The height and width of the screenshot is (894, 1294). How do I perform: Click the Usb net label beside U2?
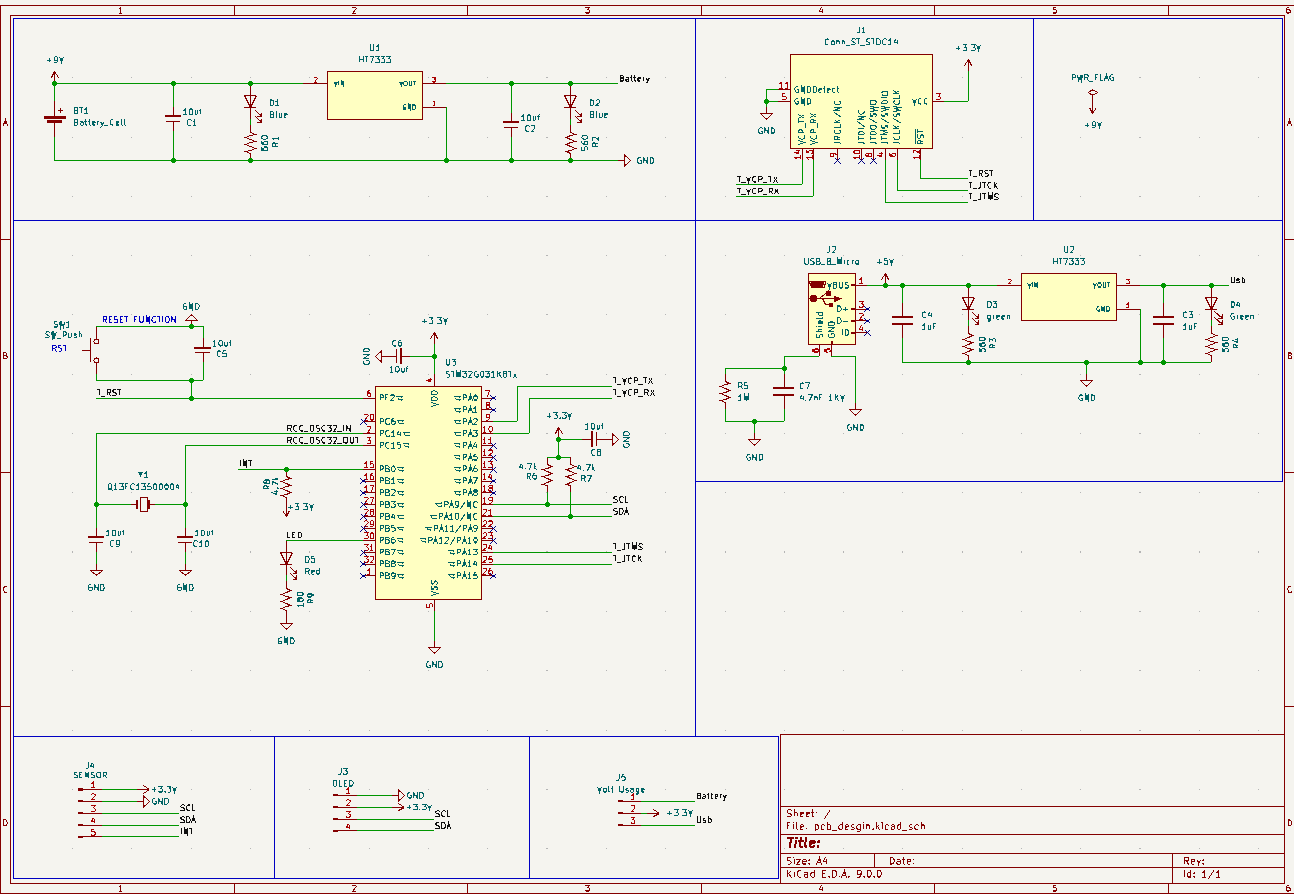click(x=1237, y=280)
